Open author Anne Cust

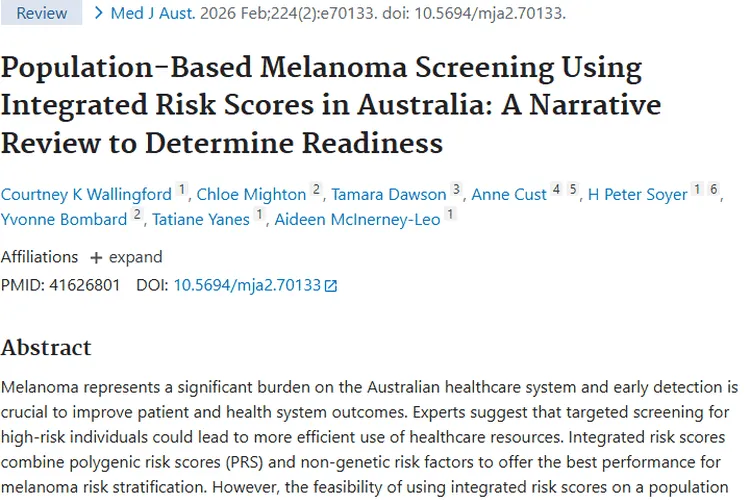click(x=509, y=194)
